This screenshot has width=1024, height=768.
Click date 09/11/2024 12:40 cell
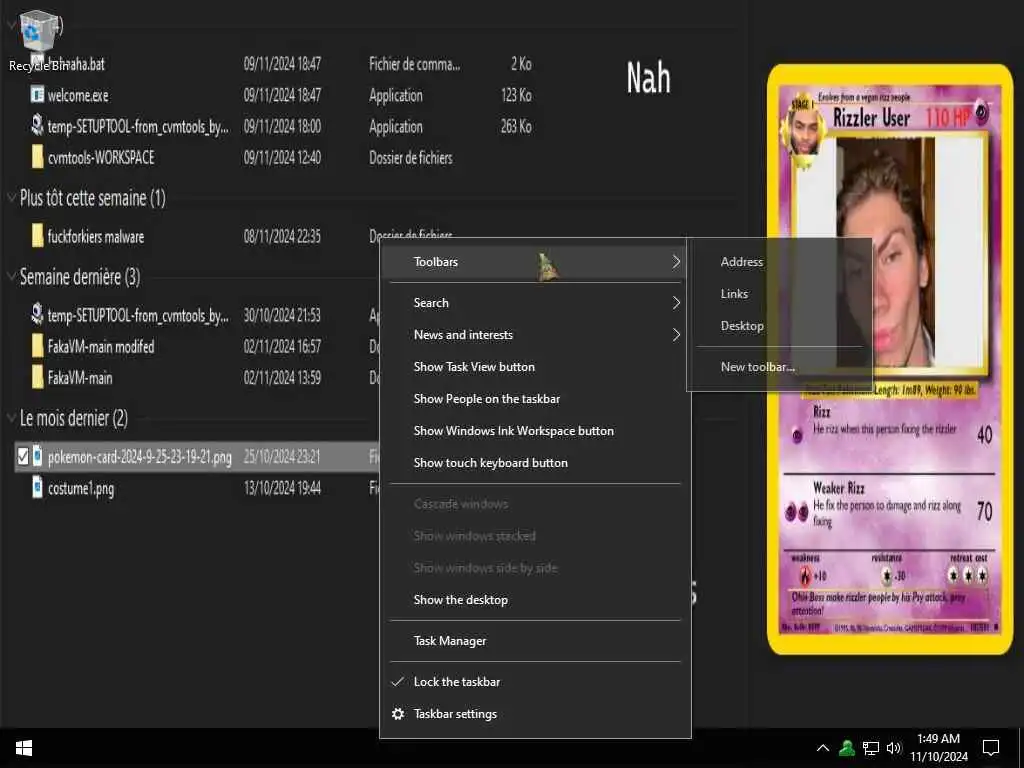pos(282,157)
